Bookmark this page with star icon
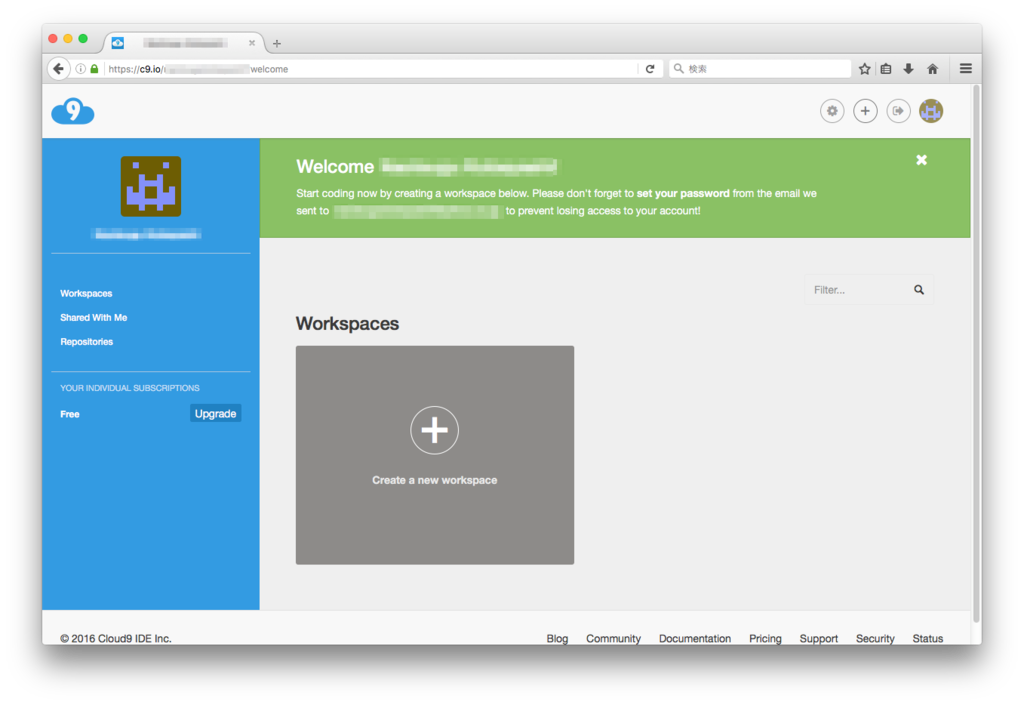 click(865, 69)
